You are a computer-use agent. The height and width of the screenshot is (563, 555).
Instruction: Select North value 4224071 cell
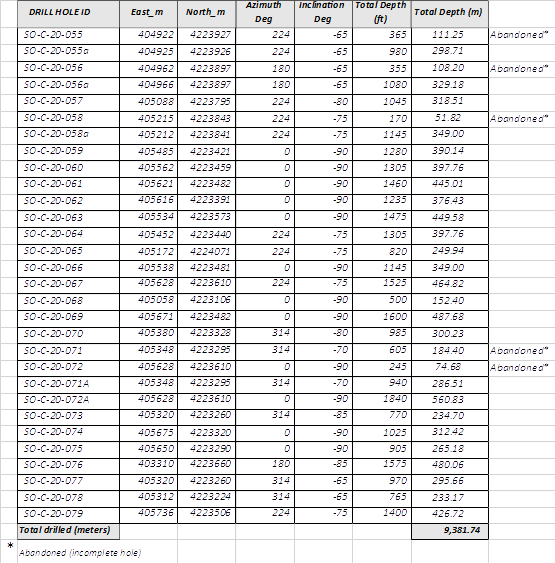[x=206, y=252]
